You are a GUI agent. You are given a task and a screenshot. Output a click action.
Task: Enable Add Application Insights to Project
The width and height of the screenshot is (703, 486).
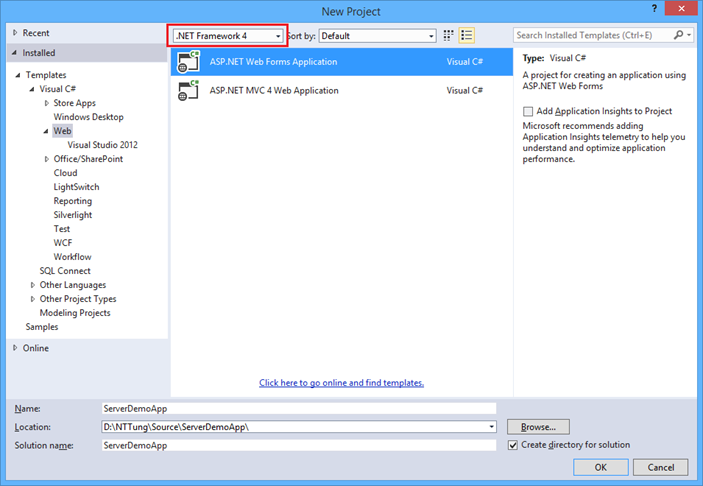click(528, 111)
